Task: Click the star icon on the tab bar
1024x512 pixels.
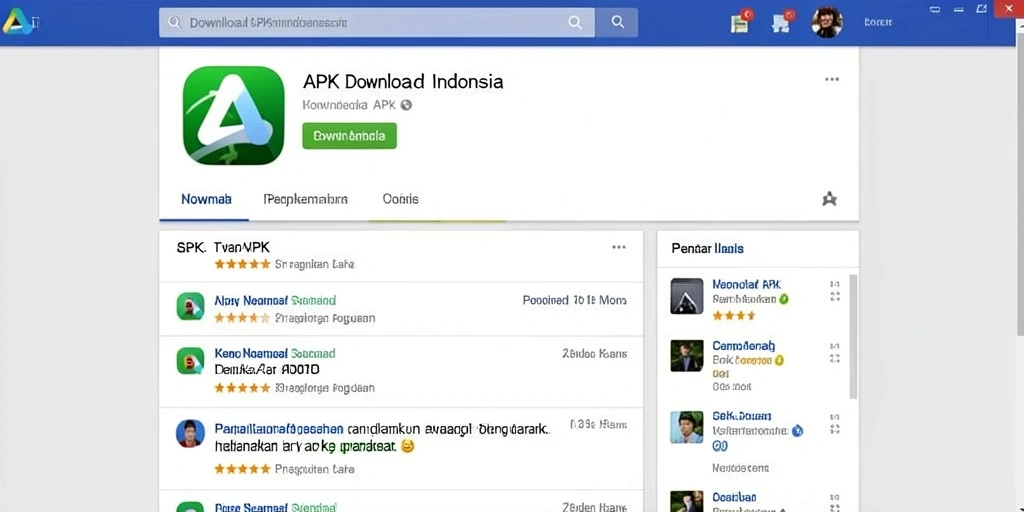Action: [x=829, y=199]
